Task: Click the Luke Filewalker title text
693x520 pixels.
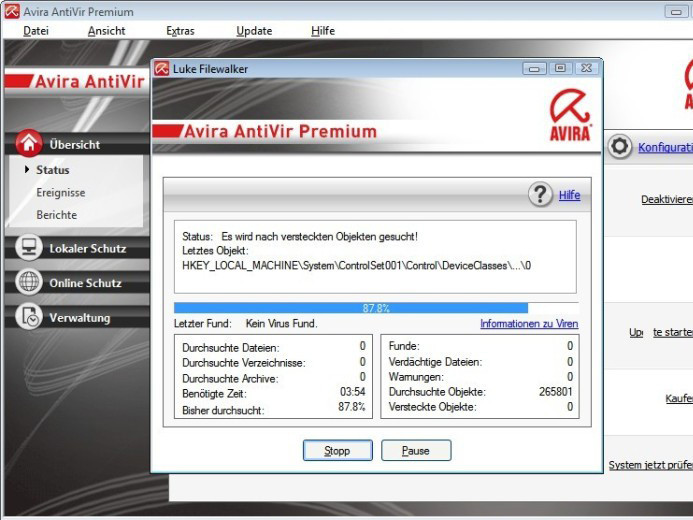Action: [x=210, y=69]
